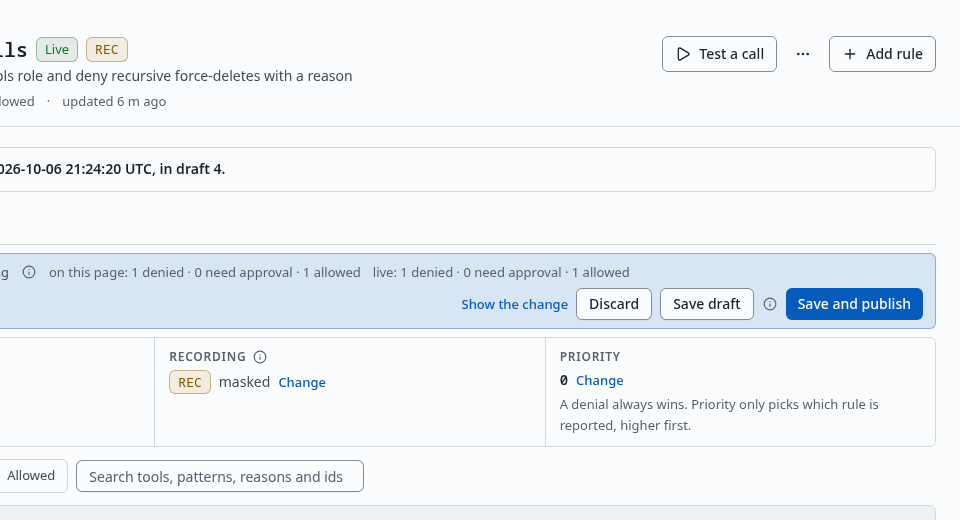Discard the pending changes
This screenshot has width=960, height=520.
click(613, 304)
